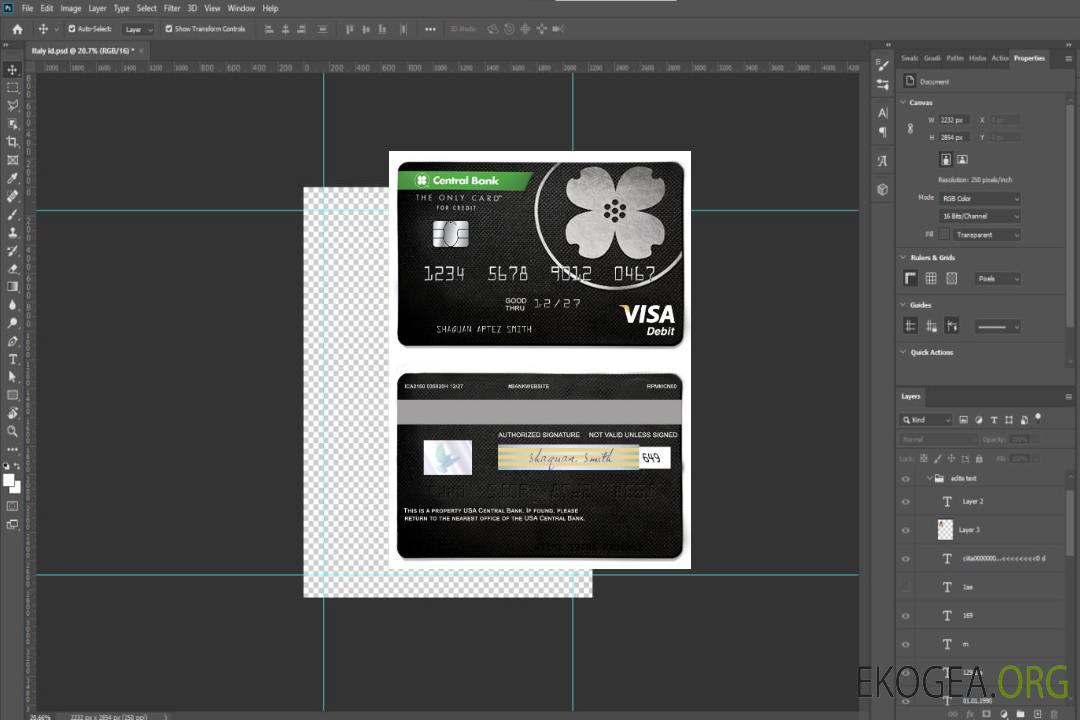Select the Eyedropper tool
1080x720 pixels.
coord(12,178)
